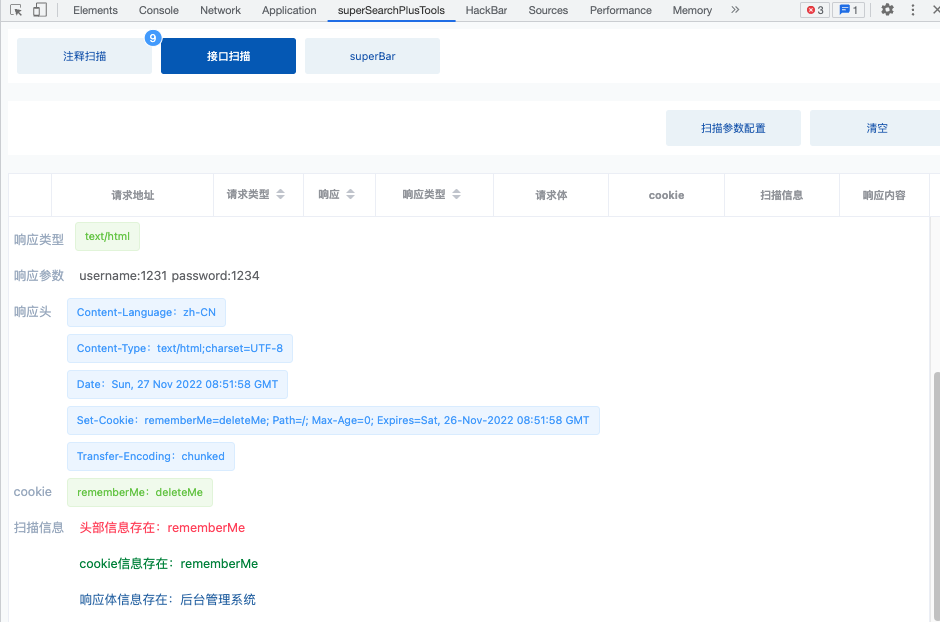Screen dimensions: 940x622
Task: Open the DevTools three-dot options menu
Action: 913,10
